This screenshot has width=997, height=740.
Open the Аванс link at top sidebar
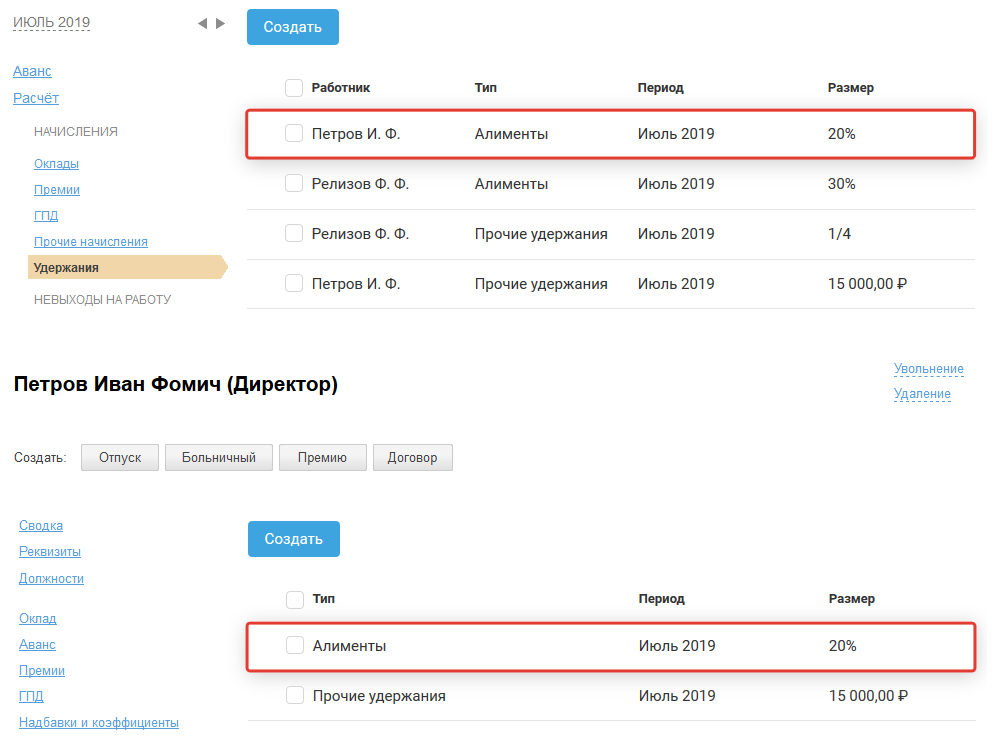coord(32,71)
